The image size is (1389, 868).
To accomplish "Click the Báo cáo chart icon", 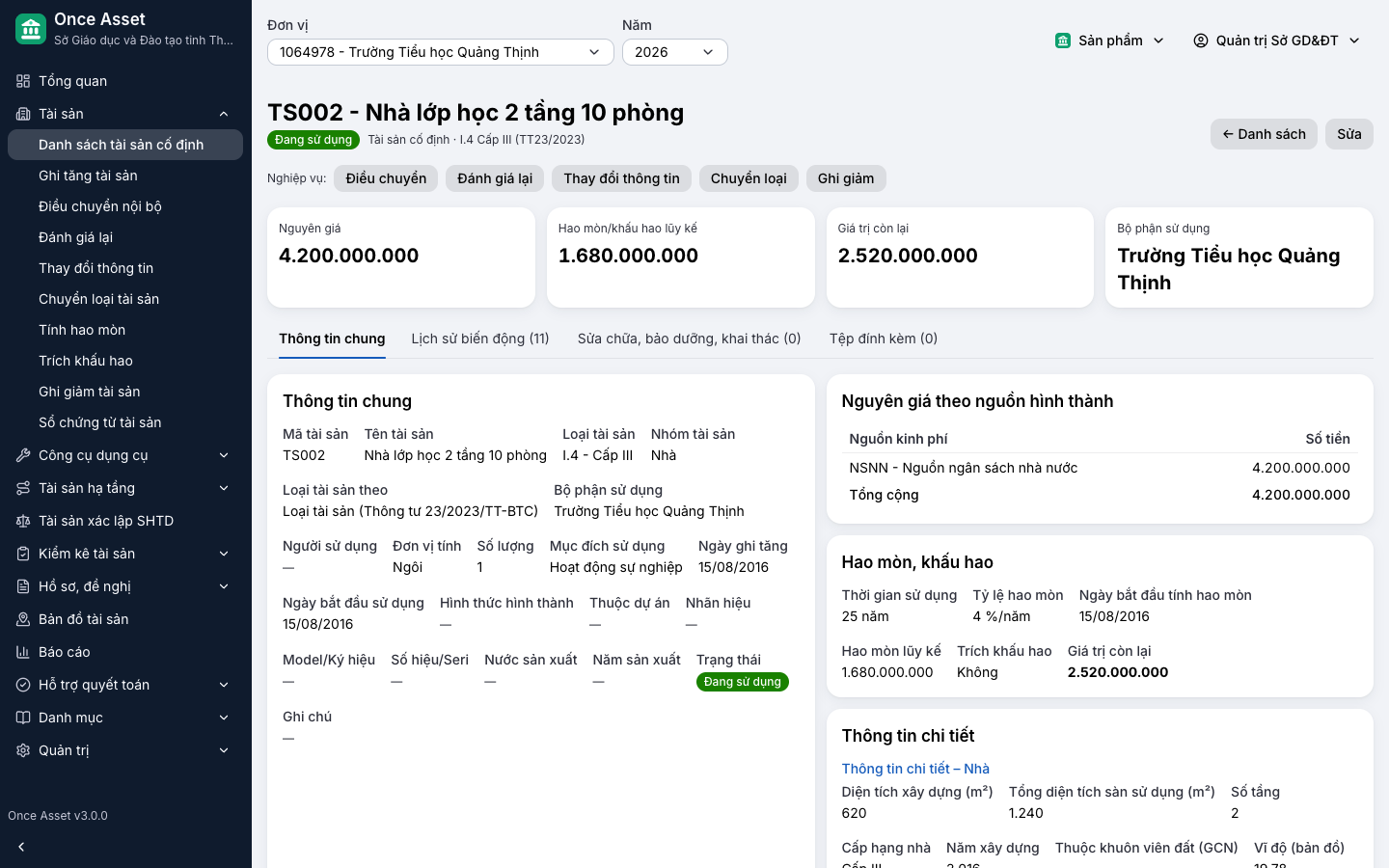I will 23,652.
